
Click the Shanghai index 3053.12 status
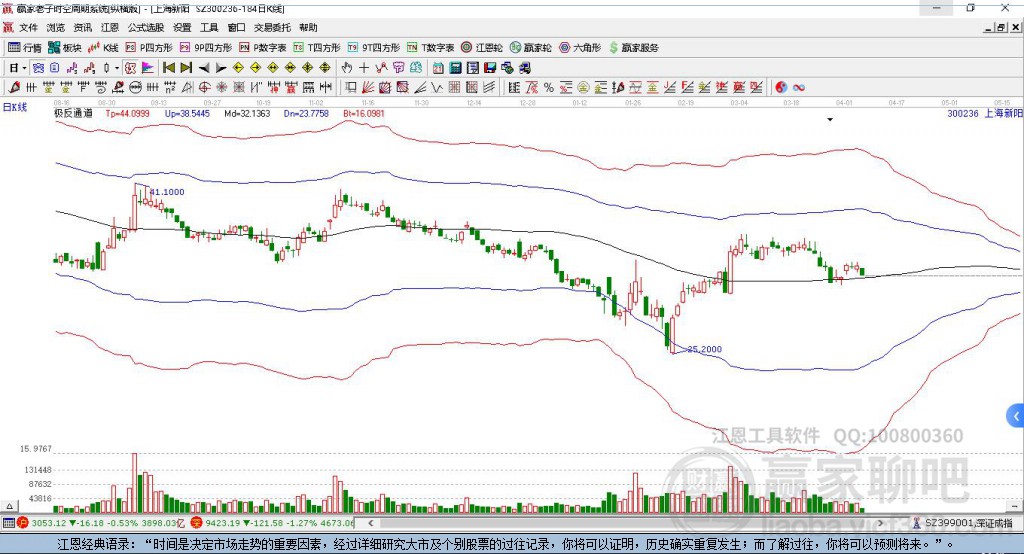49,523
